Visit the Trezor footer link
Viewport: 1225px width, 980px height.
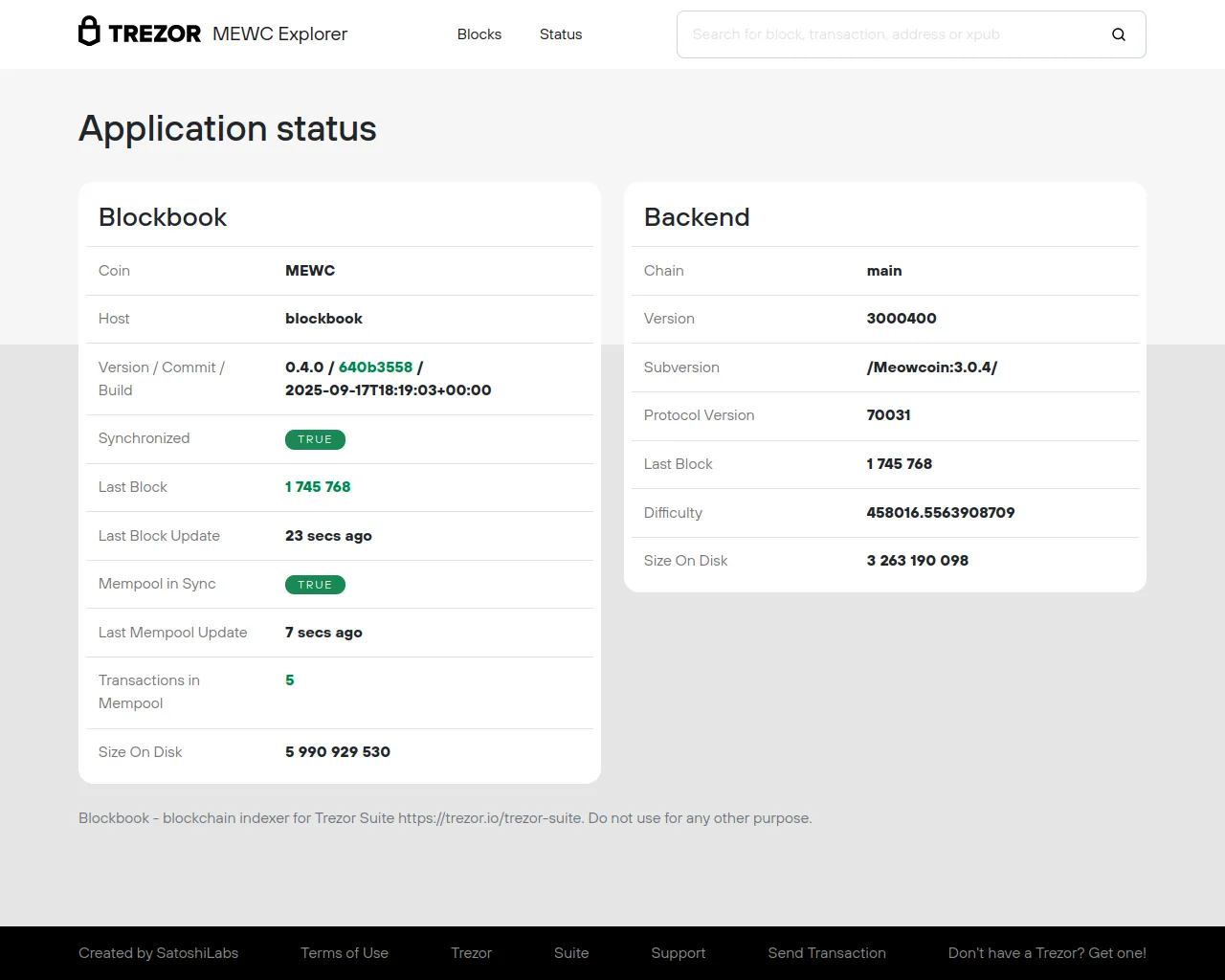pos(471,953)
